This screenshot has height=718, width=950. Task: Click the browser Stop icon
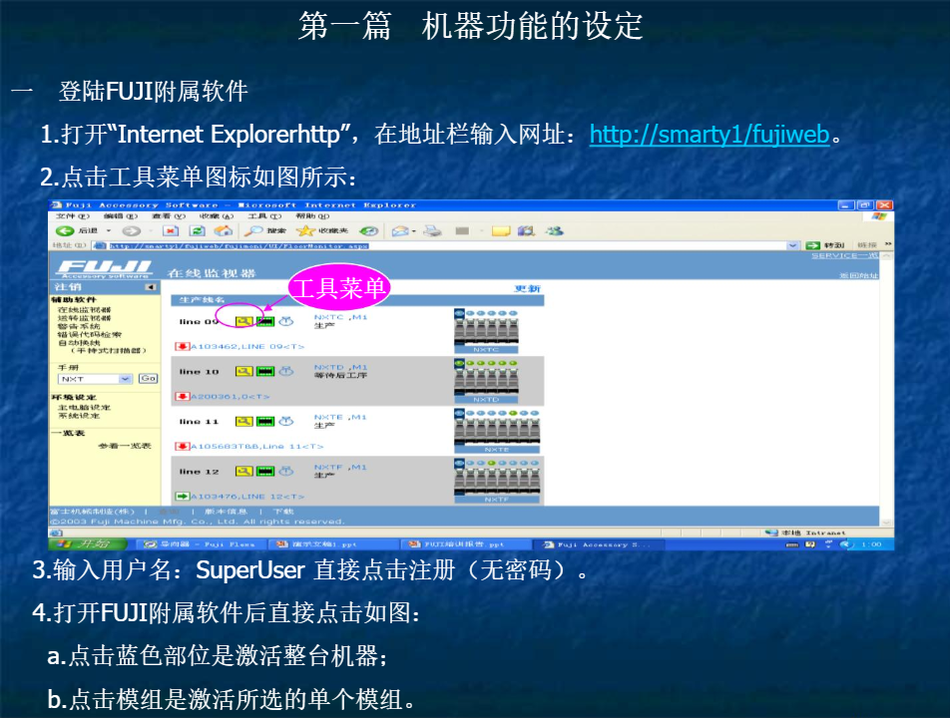click(170, 231)
